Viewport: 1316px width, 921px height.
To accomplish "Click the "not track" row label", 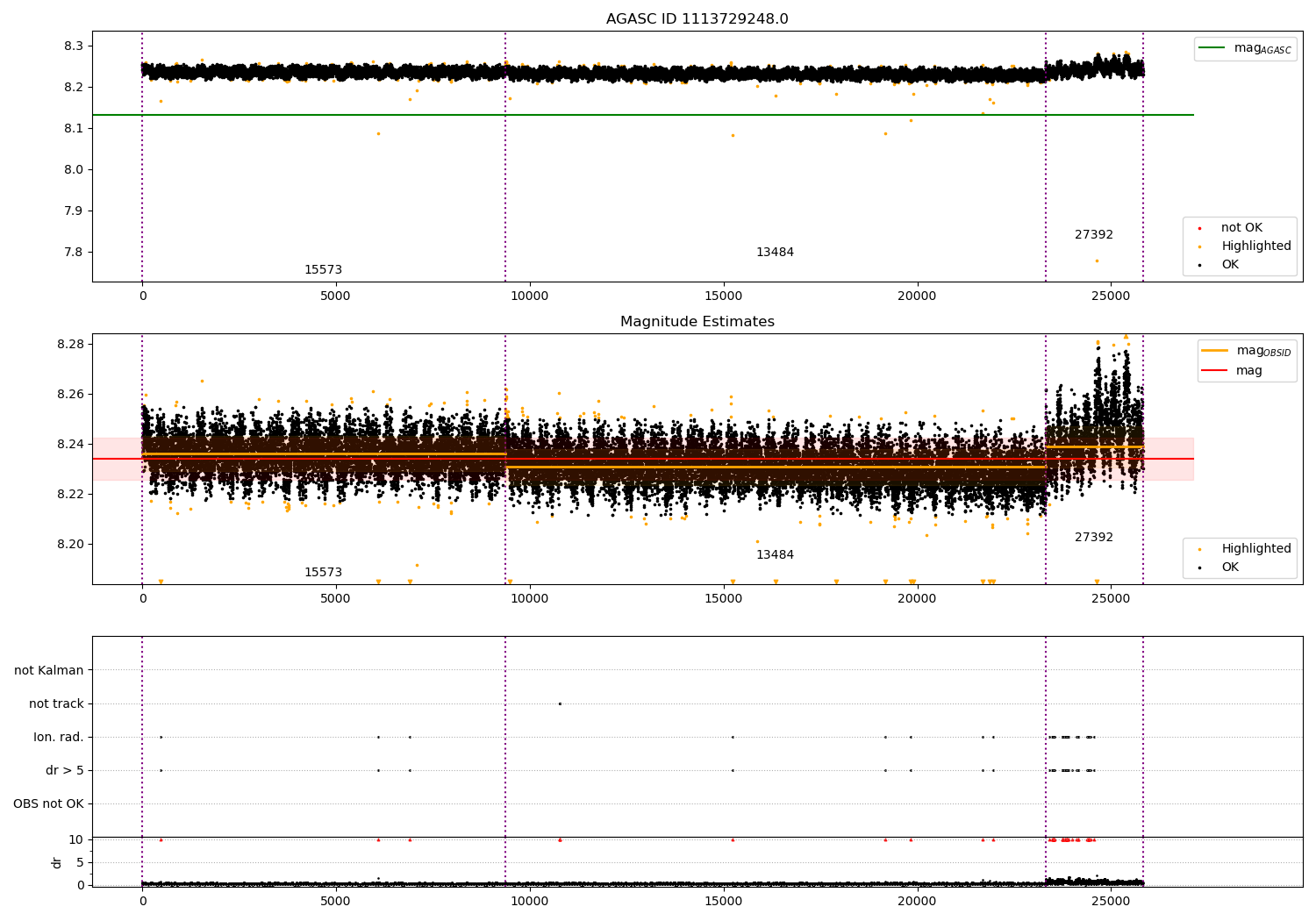I will [x=56, y=703].
